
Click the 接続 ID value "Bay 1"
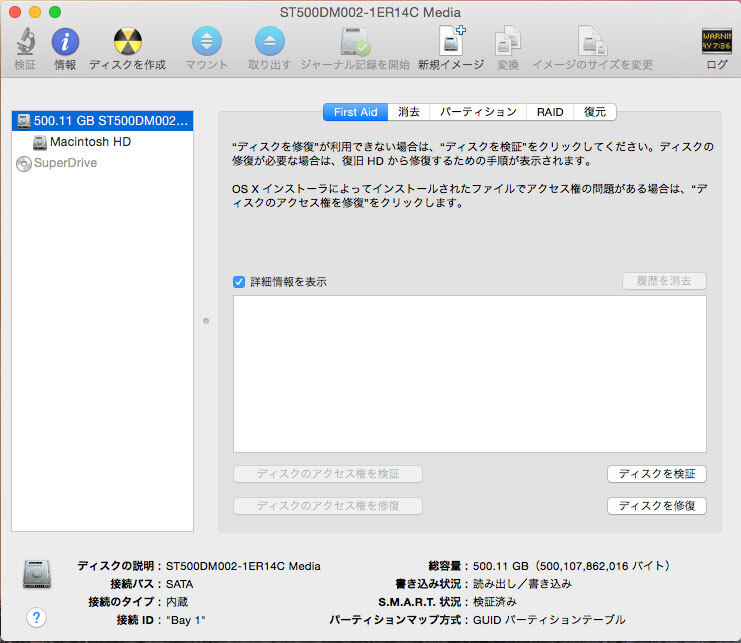point(186,620)
